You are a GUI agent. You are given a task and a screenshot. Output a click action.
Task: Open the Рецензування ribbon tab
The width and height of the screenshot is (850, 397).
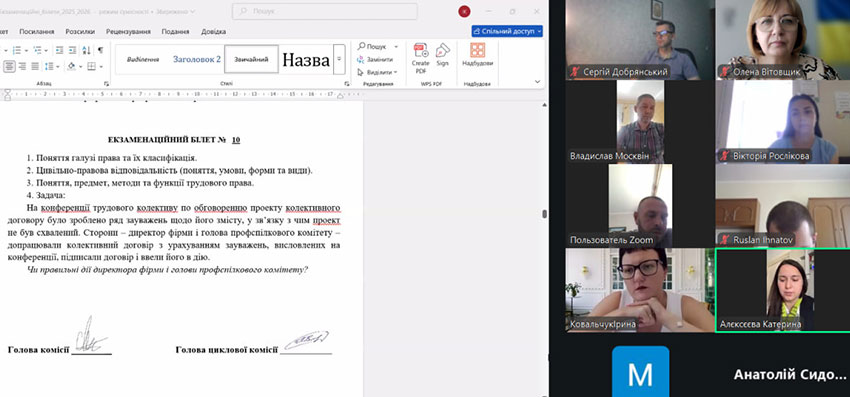(x=128, y=31)
